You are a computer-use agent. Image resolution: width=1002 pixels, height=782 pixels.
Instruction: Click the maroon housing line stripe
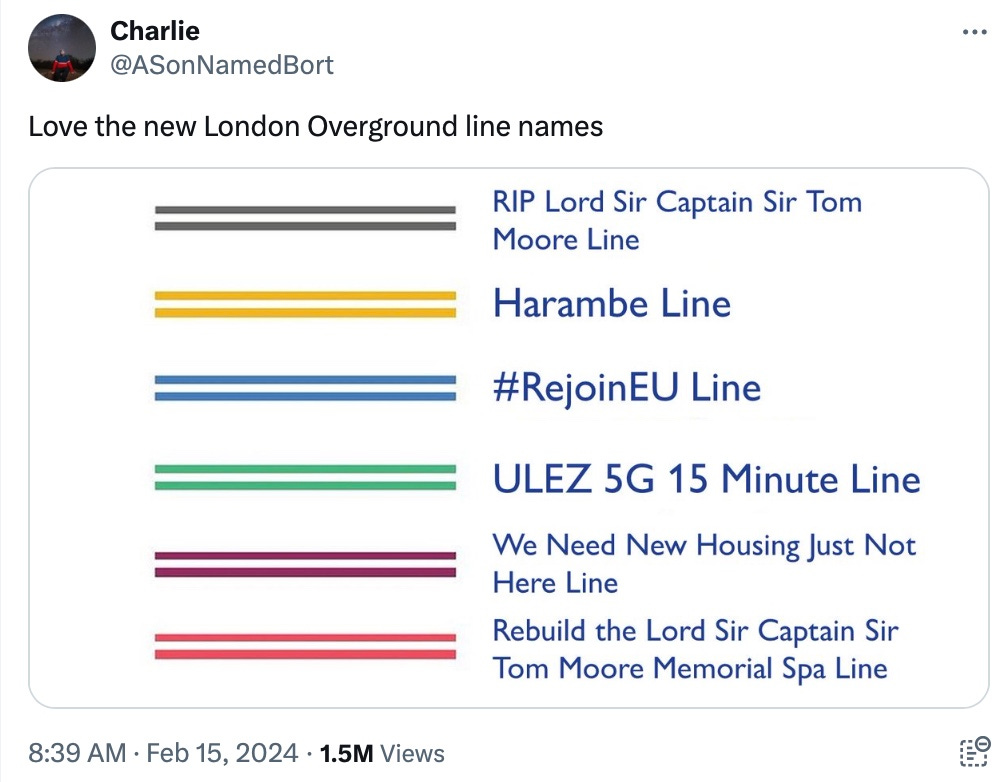305,564
